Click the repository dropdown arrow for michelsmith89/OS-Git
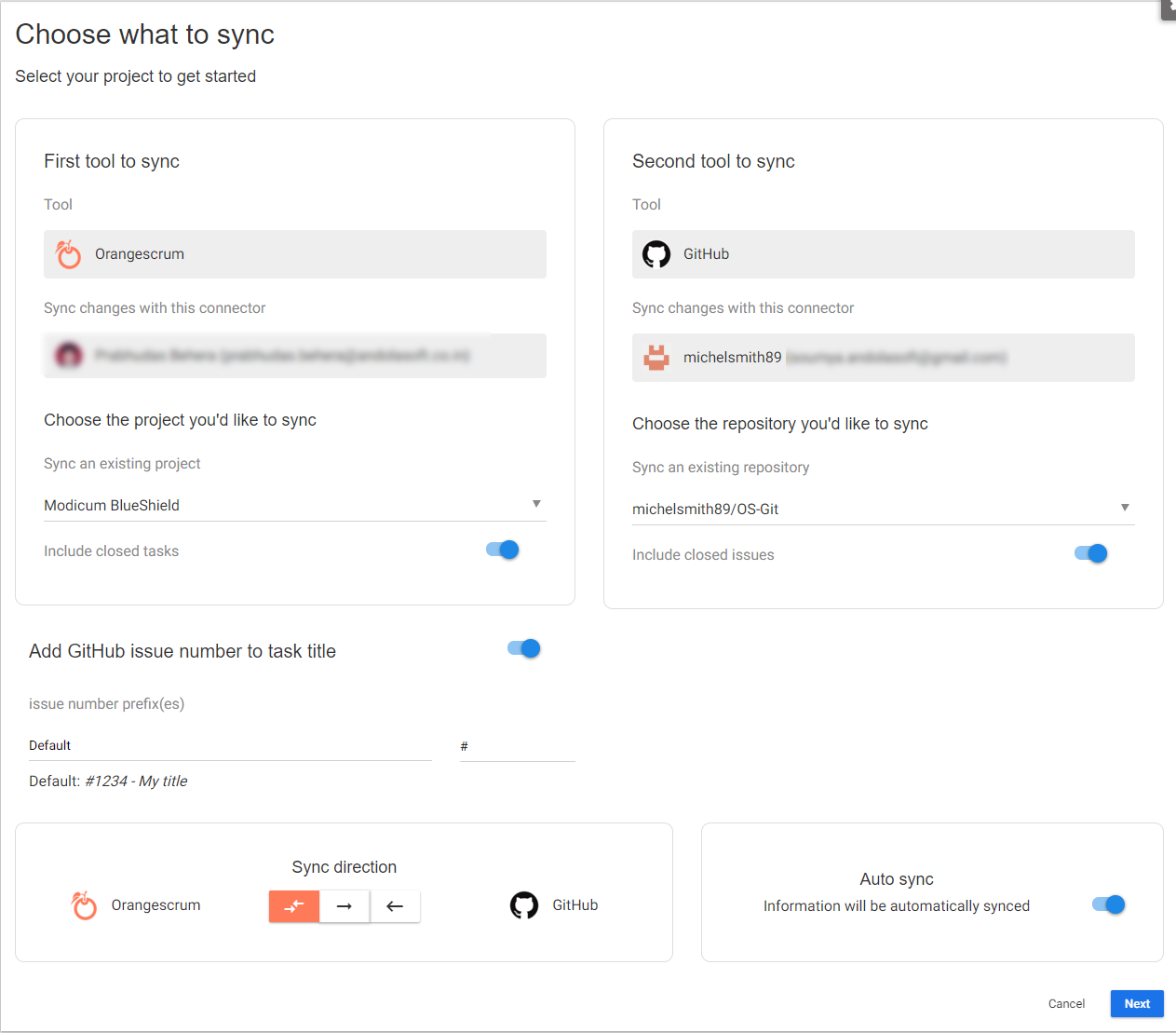 tap(1125, 508)
